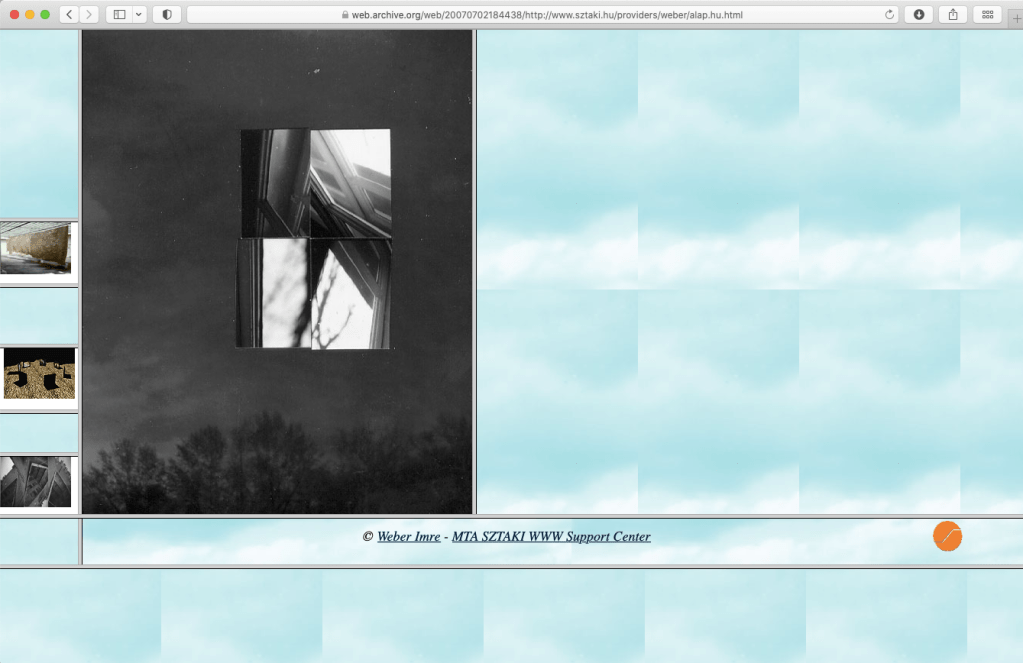The height and width of the screenshot is (663, 1023).
Task: Show tab overview grid icon
Action: [988, 14]
